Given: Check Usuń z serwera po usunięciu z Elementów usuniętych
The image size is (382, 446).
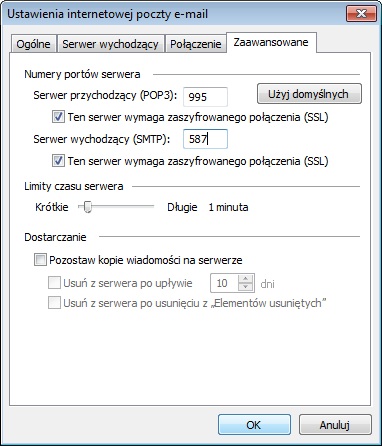Looking at the screenshot, I should tap(54, 303).
